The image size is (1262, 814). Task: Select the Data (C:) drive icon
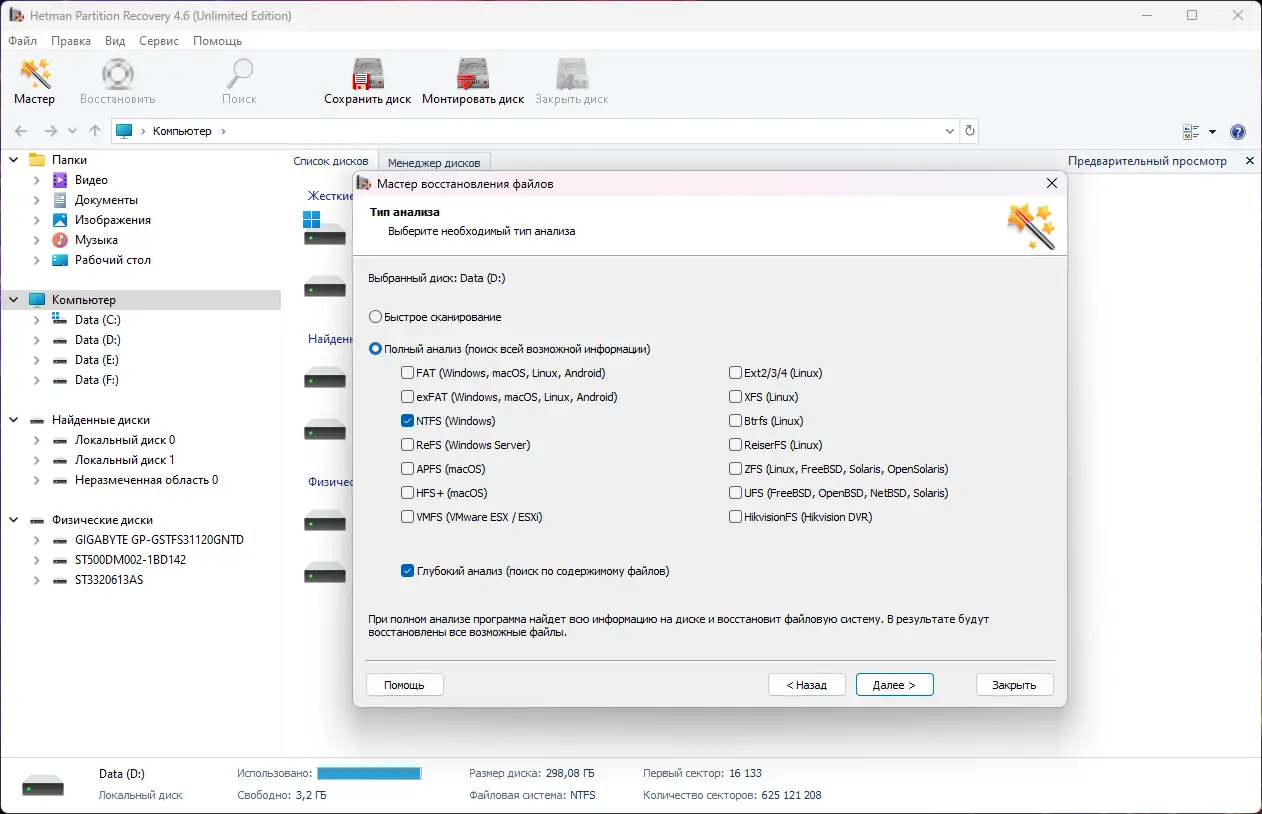pos(60,320)
